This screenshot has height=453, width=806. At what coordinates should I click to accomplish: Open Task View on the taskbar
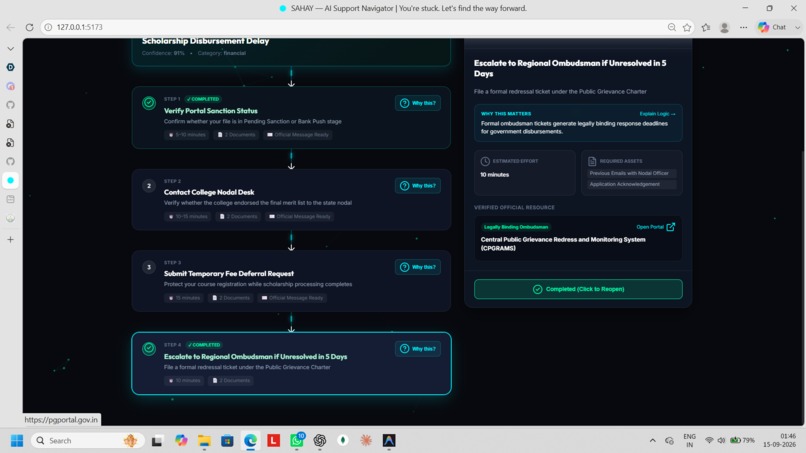157,441
